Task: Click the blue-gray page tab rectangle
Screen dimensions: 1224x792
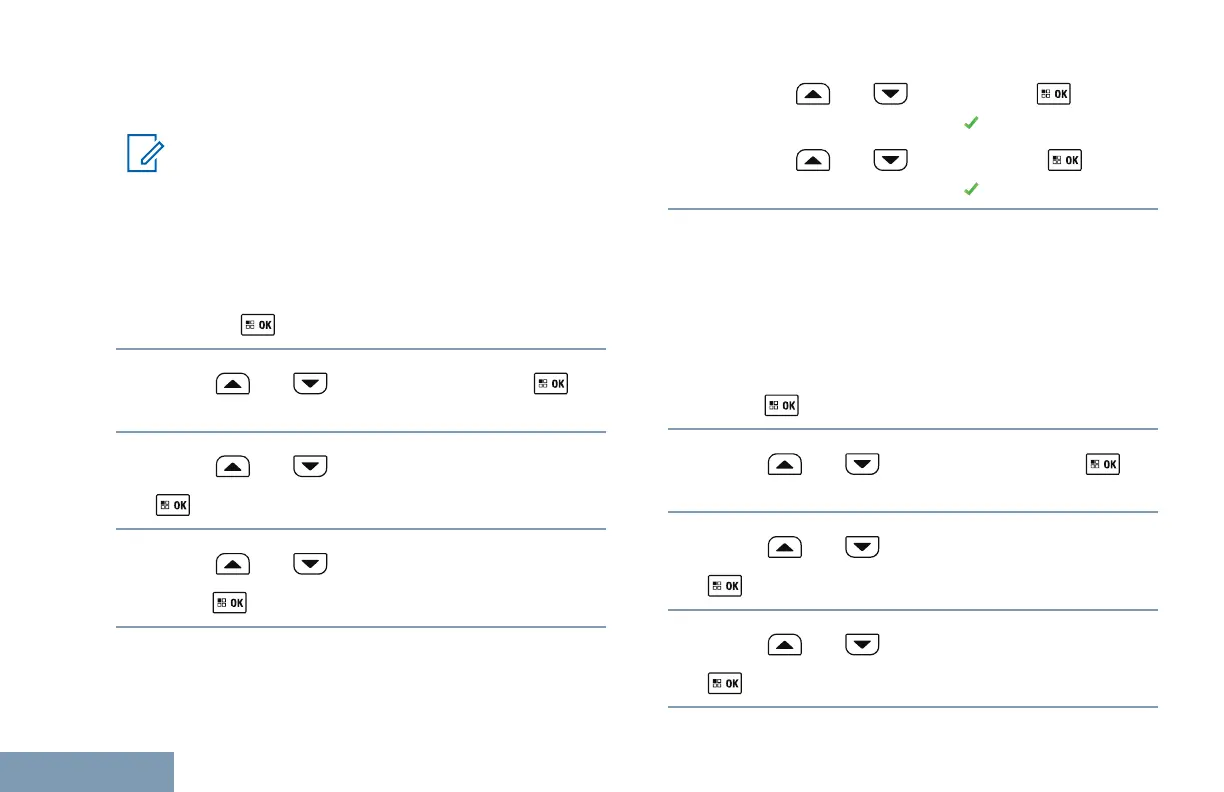Action: click(87, 771)
